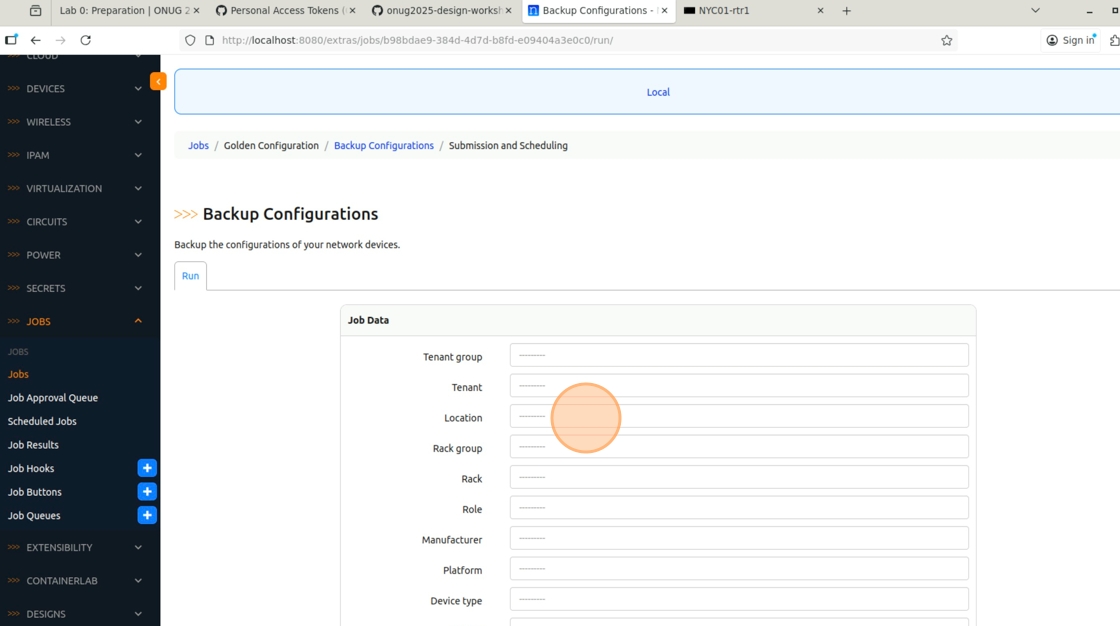Open the Manufacturer dropdown field

click(738, 538)
